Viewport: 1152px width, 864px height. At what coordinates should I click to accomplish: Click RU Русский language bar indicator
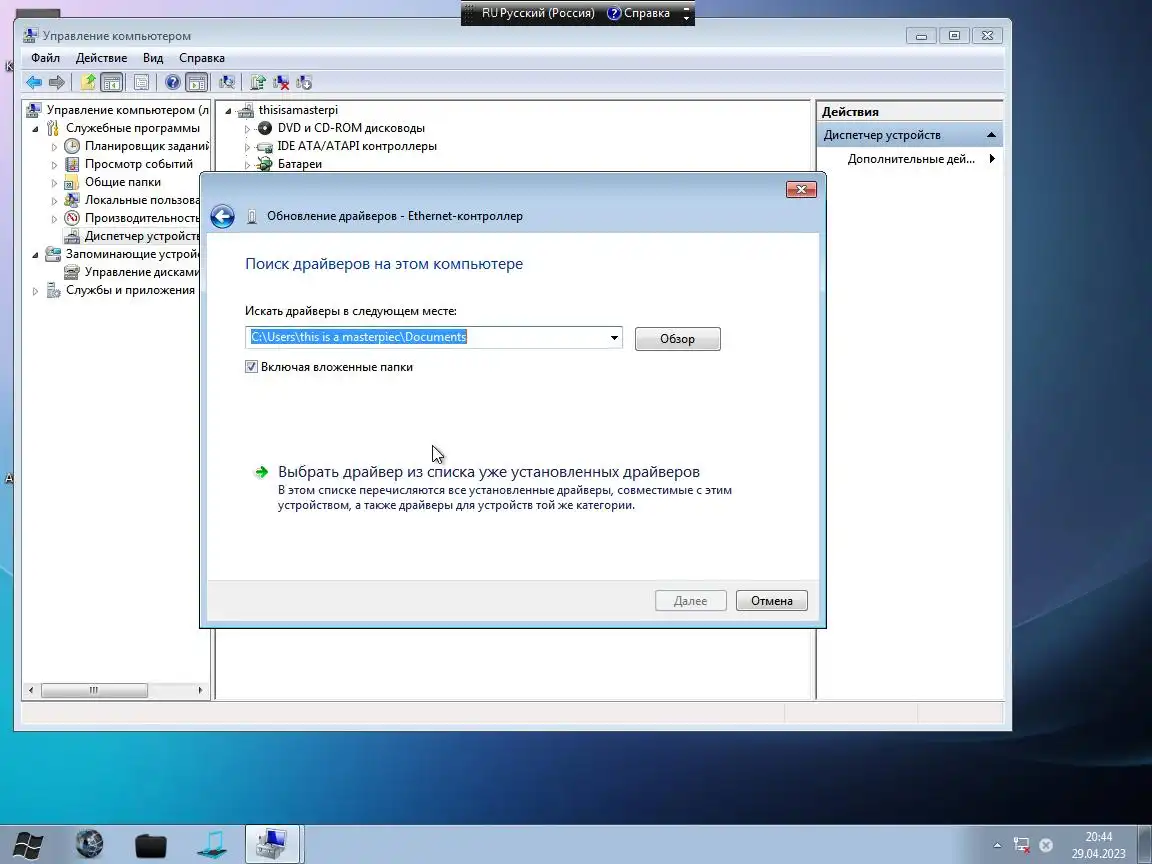[x=538, y=13]
